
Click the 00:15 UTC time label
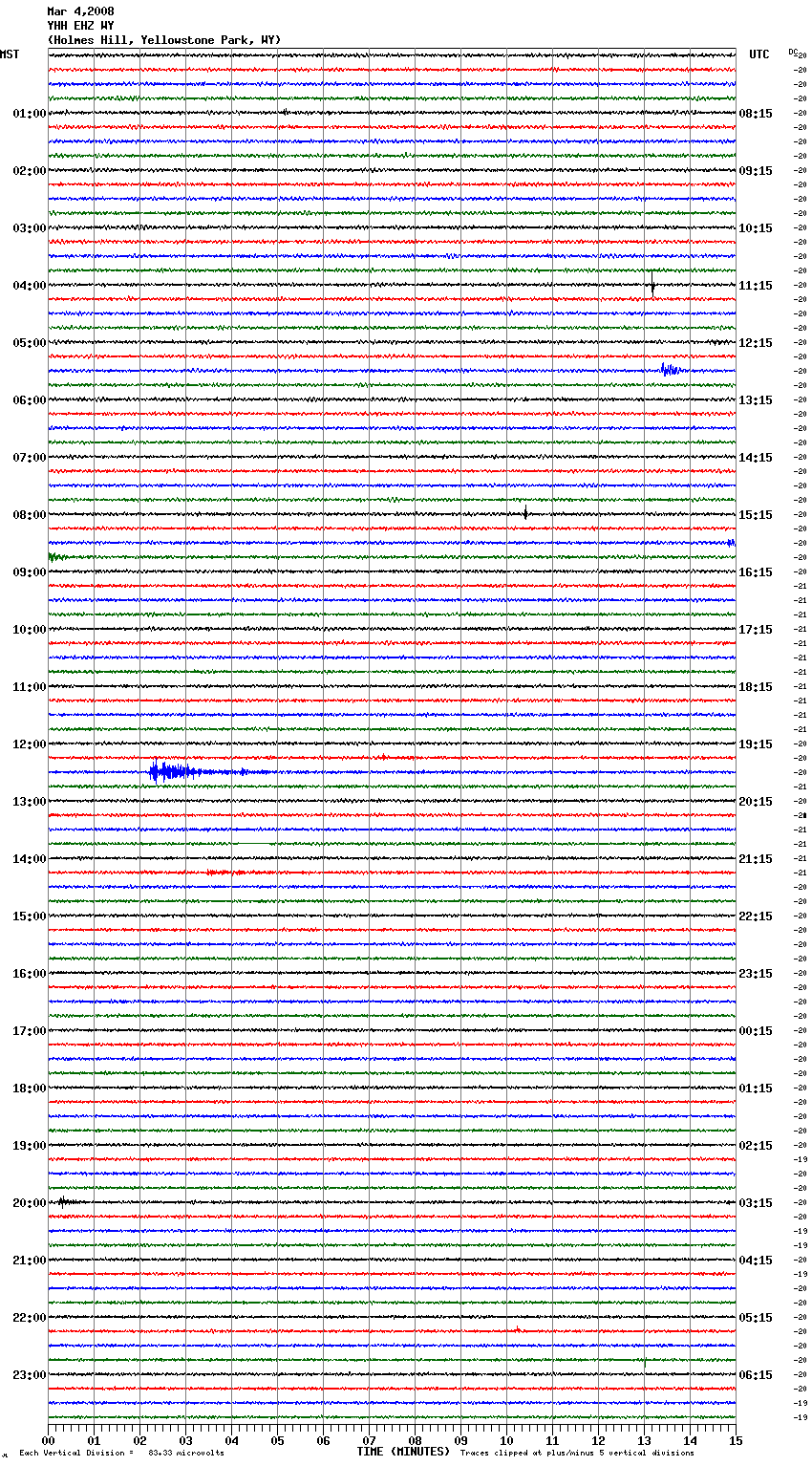(x=756, y=1031)
